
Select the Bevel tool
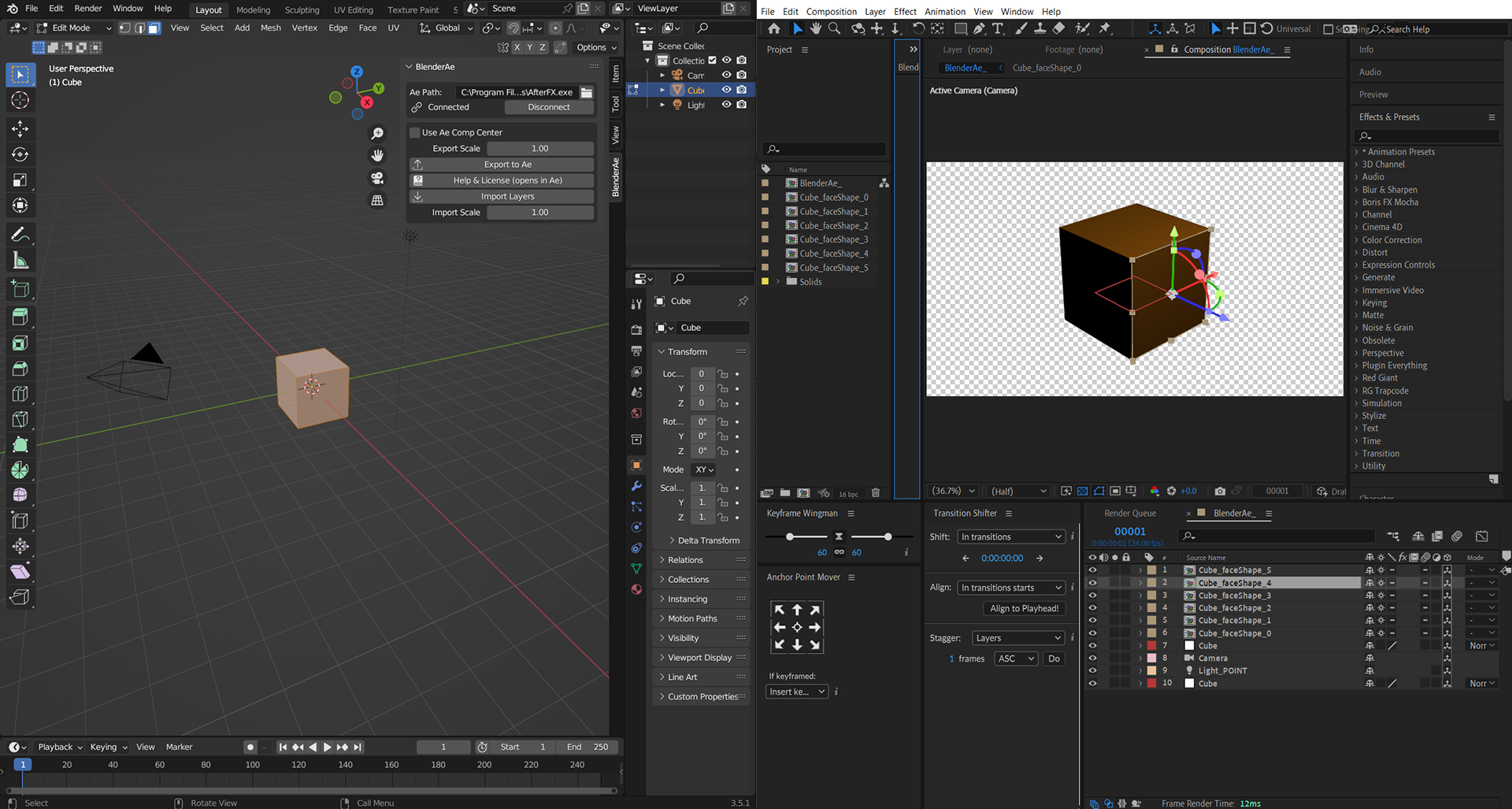coord(20,369)
